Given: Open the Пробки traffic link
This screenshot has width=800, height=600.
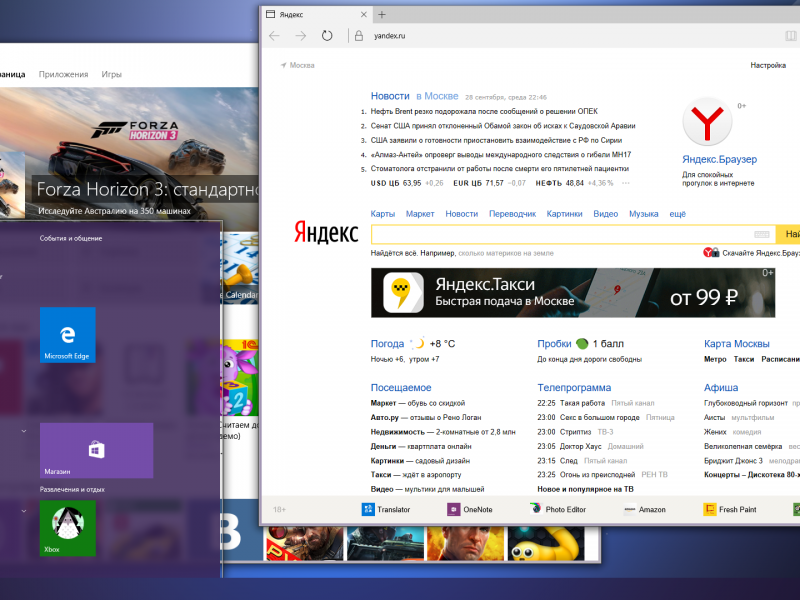Looking at the screenshot, I should (554, 343).
